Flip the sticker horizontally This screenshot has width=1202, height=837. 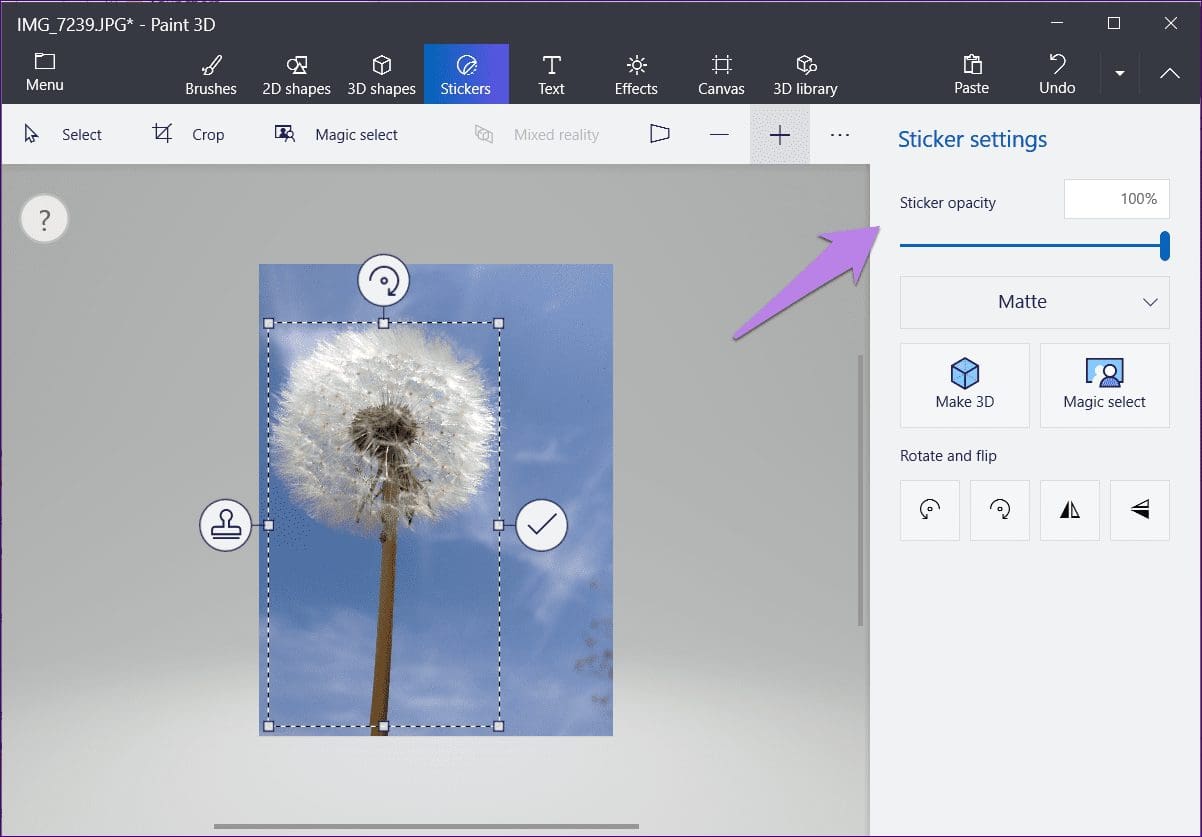pos(1070,510)
